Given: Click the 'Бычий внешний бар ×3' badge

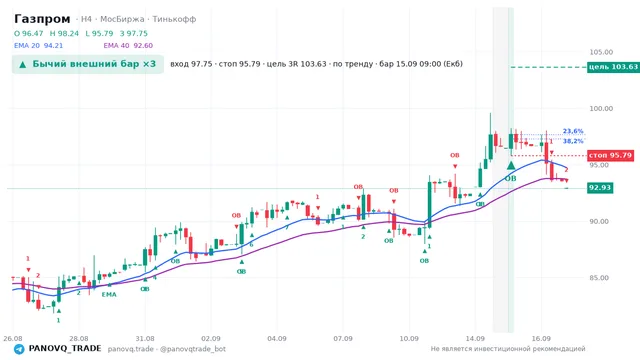Looking at the screenshot, I should pyautogui.click(x=88, y=64).
